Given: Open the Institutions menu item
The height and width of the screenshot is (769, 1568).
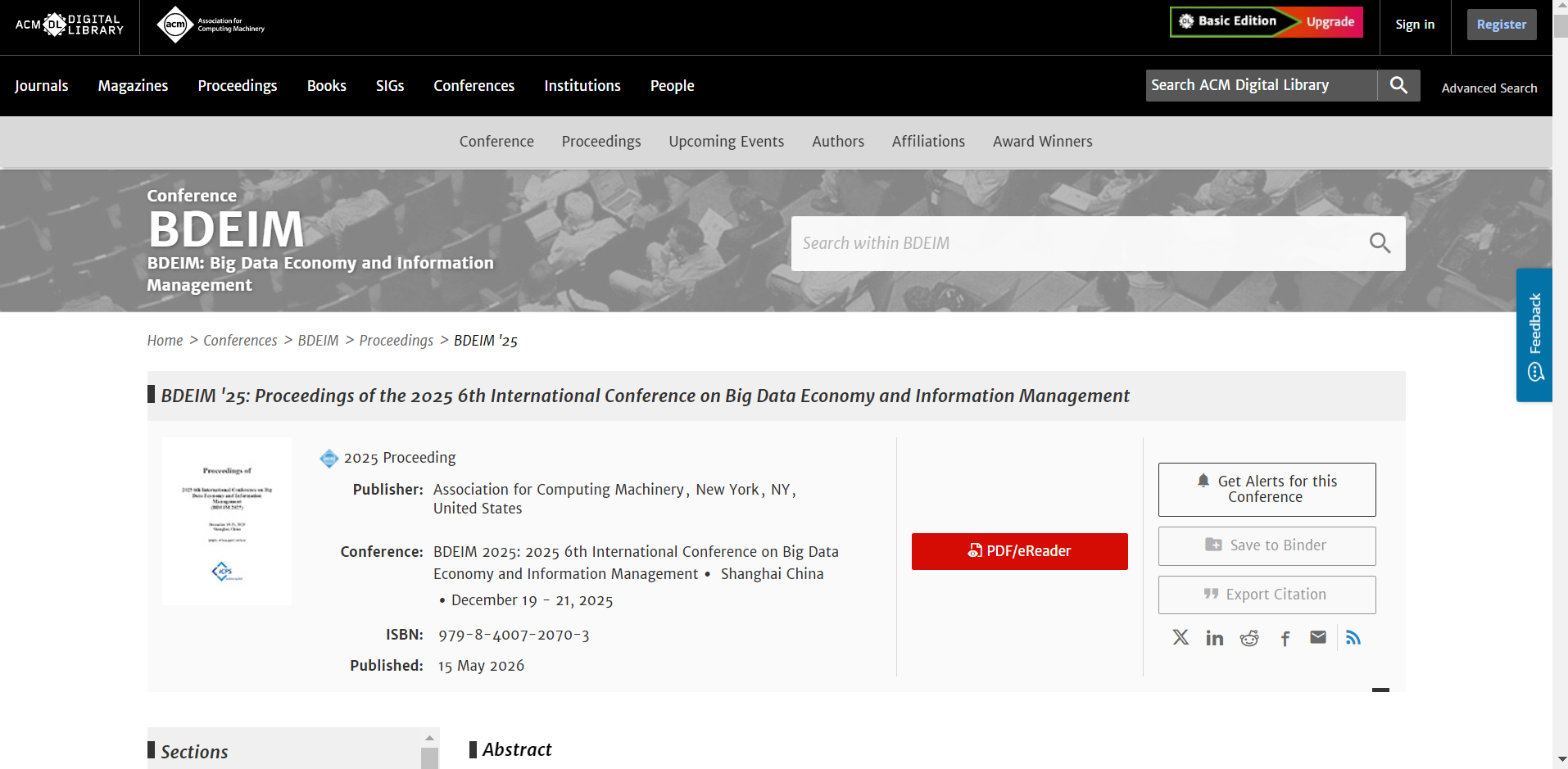Looking at the screenshot, I should [582, 86].
